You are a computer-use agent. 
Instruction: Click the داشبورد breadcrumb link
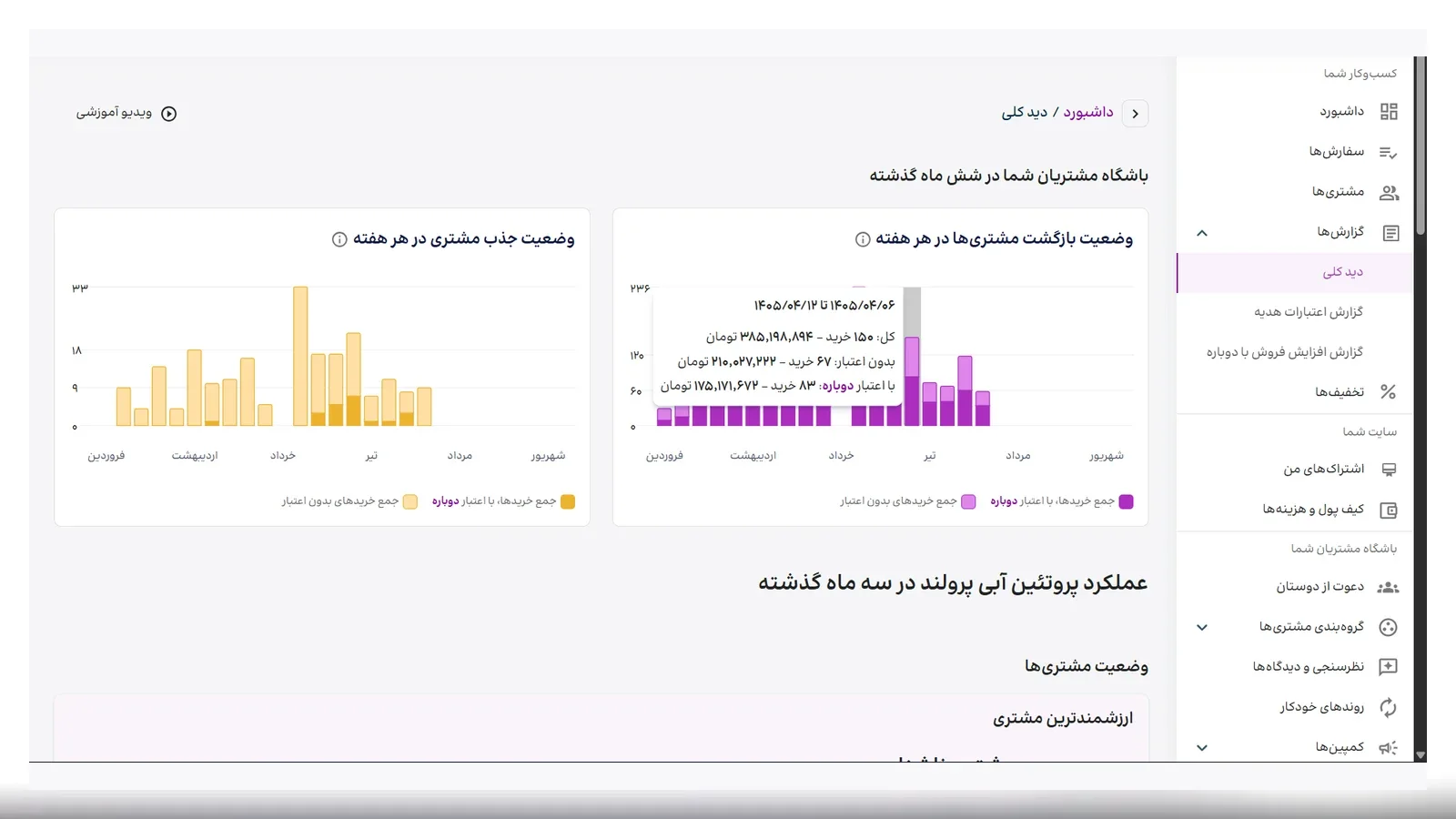coord(1088,112)
